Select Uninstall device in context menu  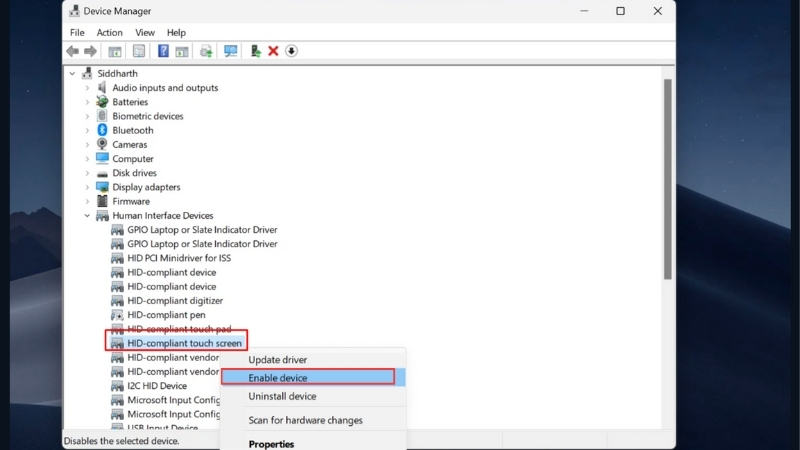click(282, 397)
